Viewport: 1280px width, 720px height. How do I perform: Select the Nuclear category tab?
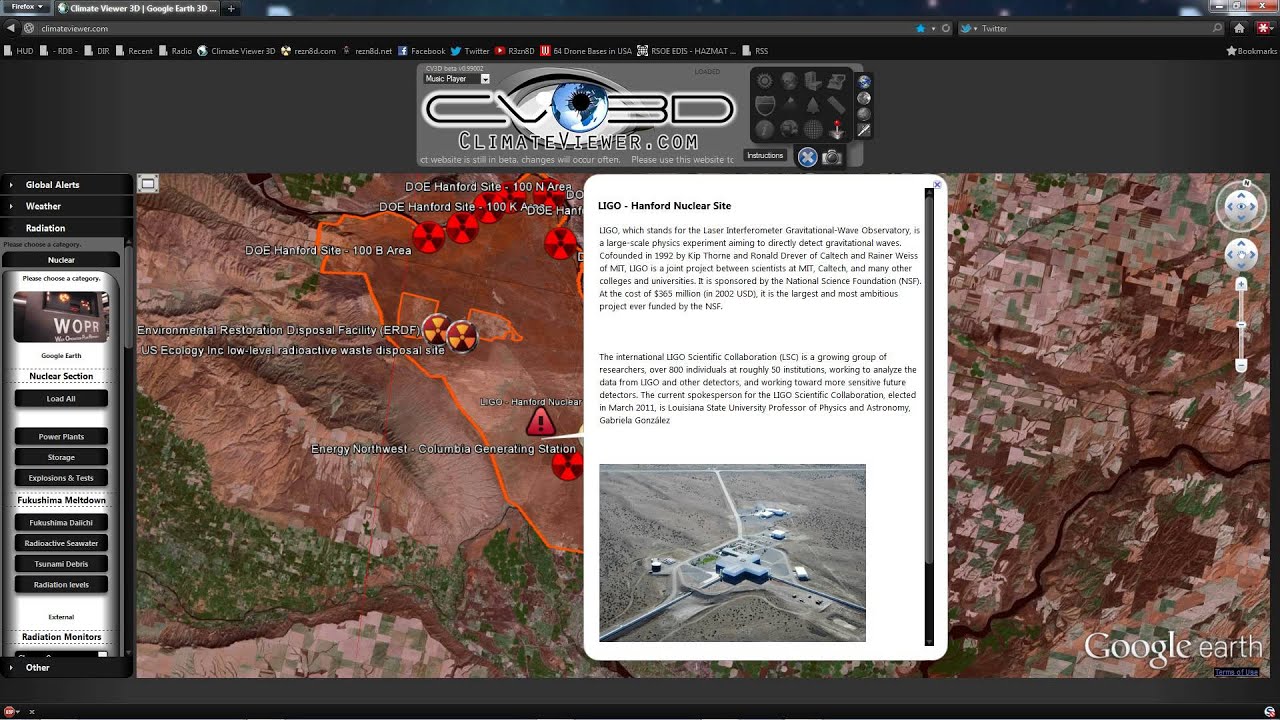click(x=61, y=260)
